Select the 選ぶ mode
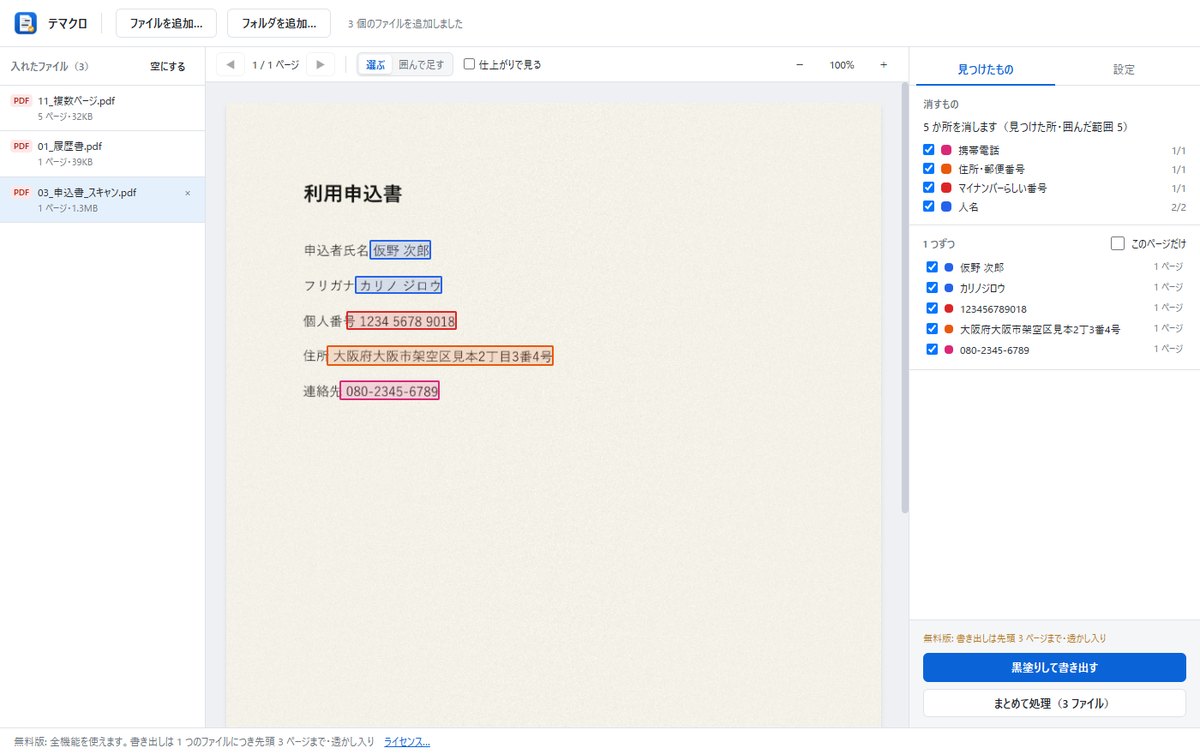The width and height of the screenshot is (1200, 754). [376, 65]
